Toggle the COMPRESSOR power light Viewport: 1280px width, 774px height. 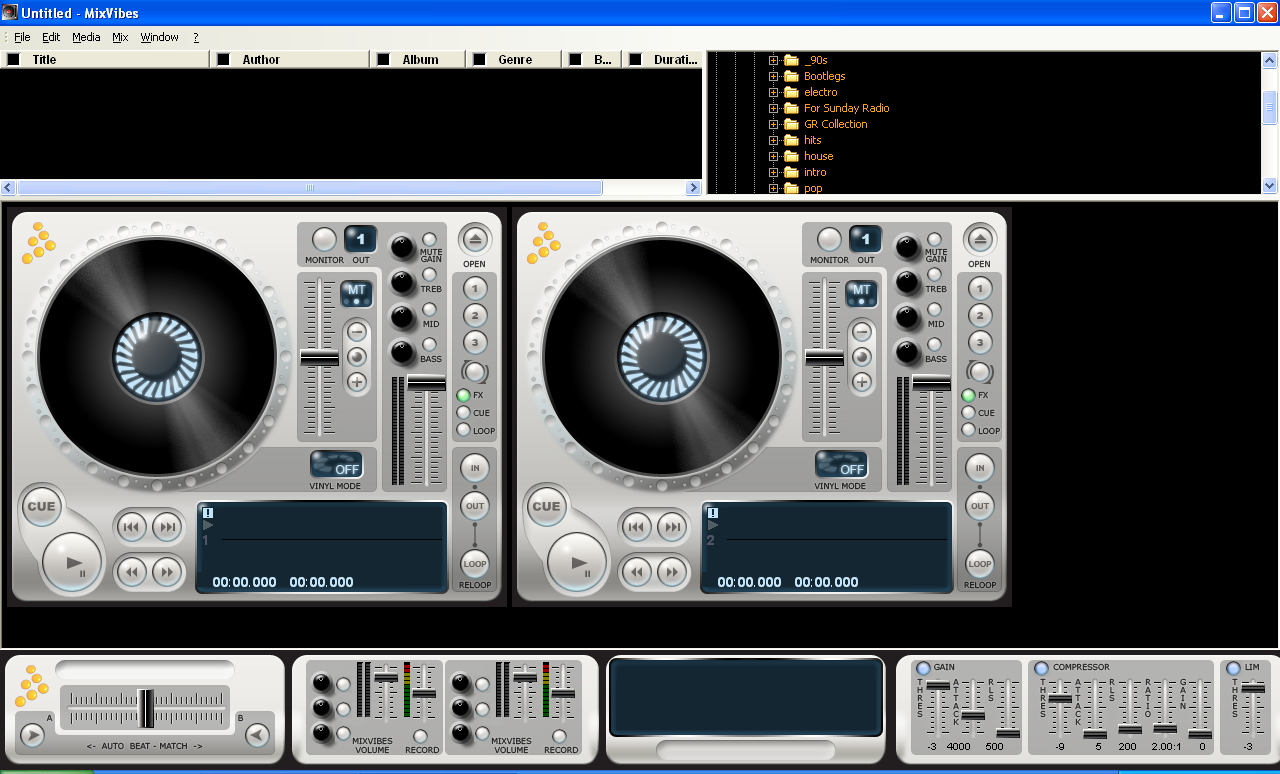tap(1042, 668)
